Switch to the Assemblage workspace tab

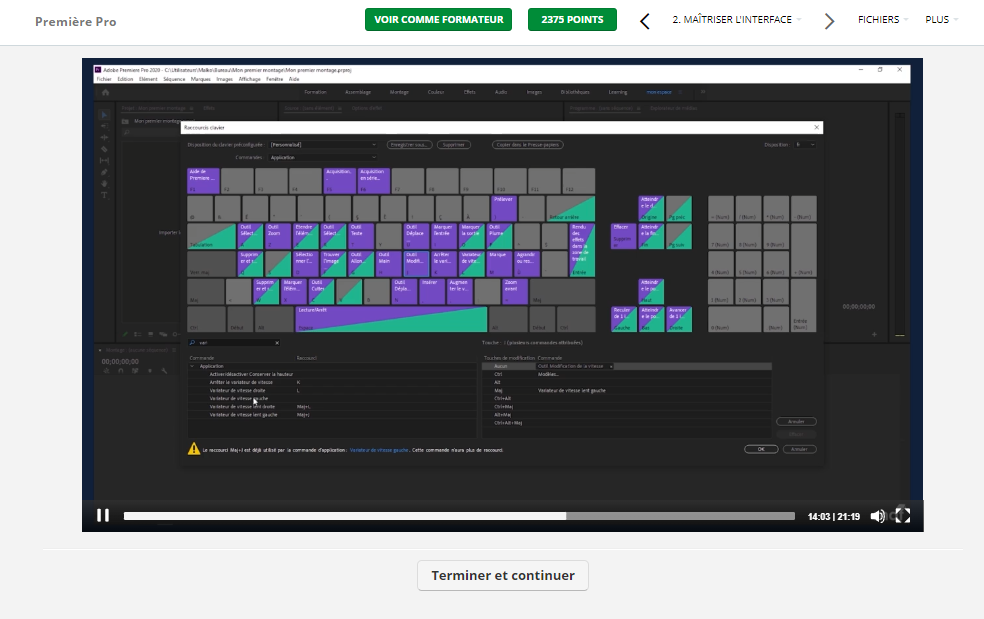(x=358, y=92)
